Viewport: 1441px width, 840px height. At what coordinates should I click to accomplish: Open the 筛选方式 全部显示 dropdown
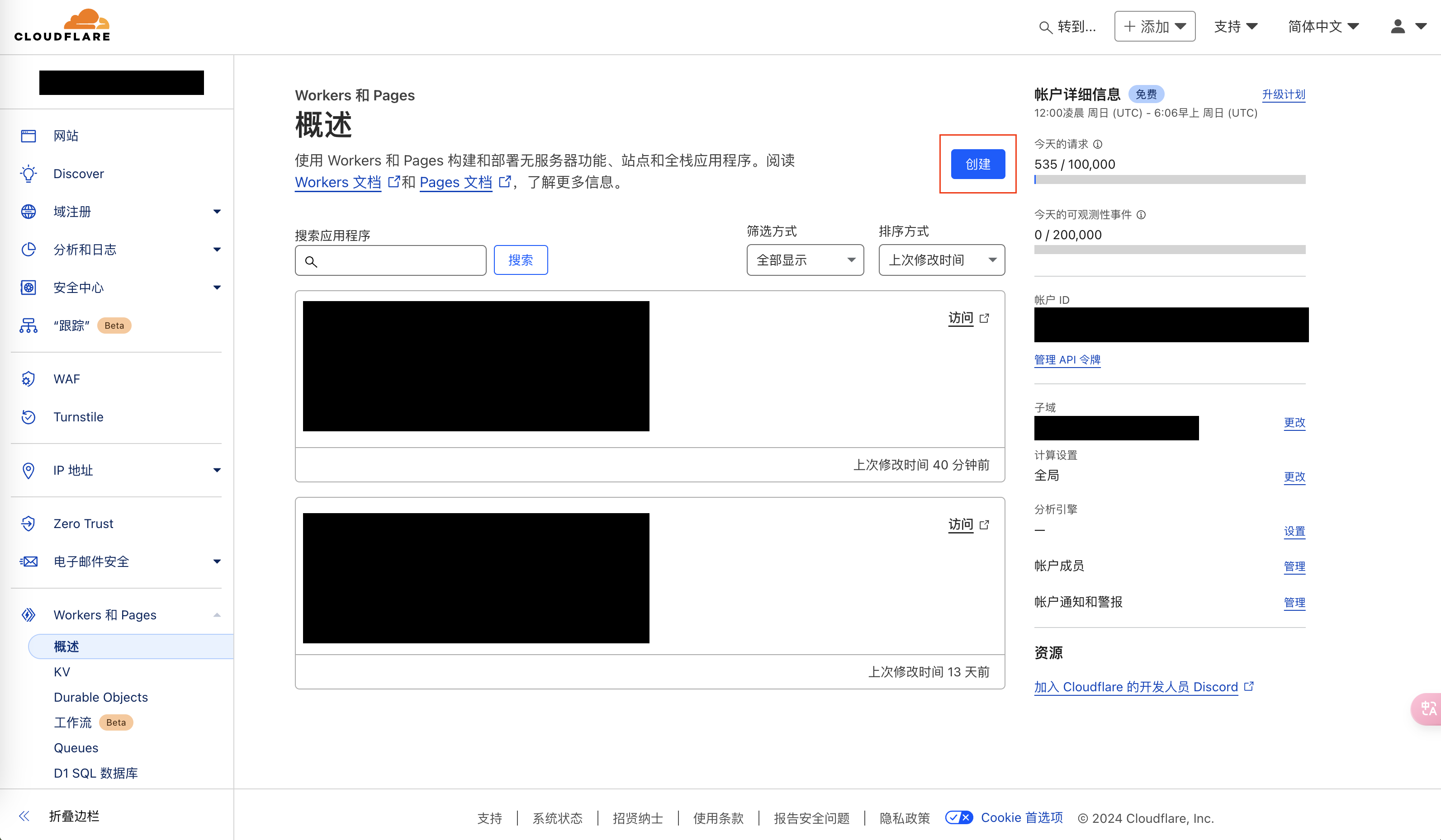tap(805, 260)
